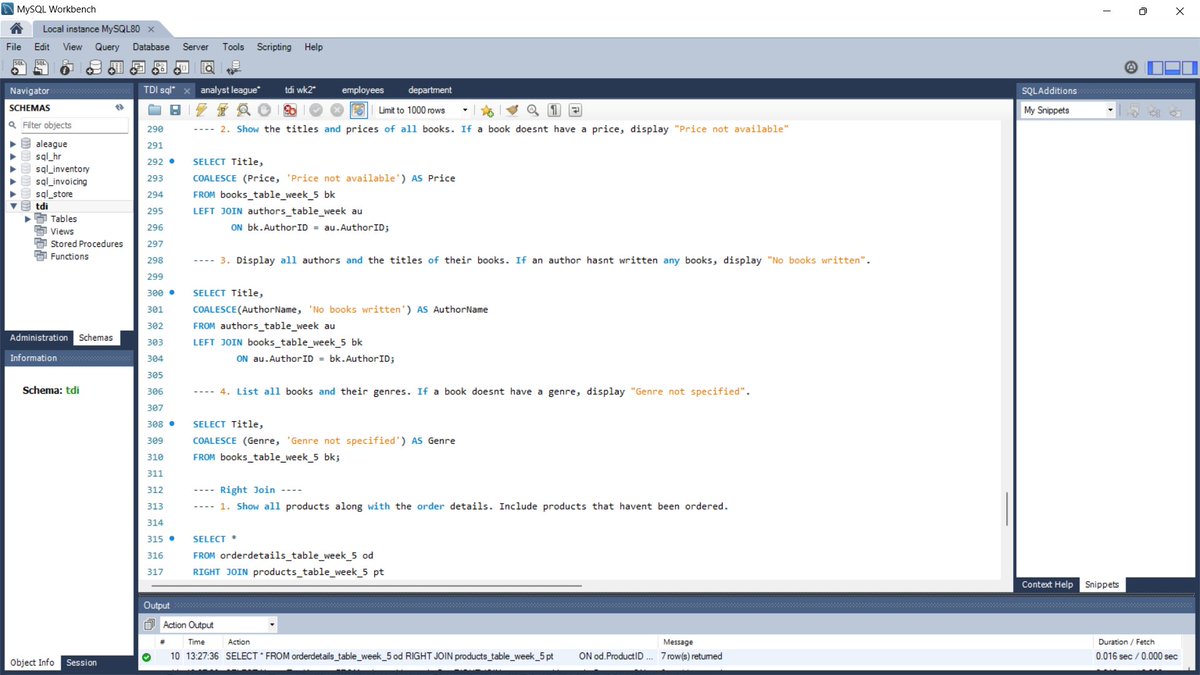Screen dimensions: 1200x675
Task: Run EXPLAIN on the current statement icon
Action: pyautogui.click(x=244, y=110)
